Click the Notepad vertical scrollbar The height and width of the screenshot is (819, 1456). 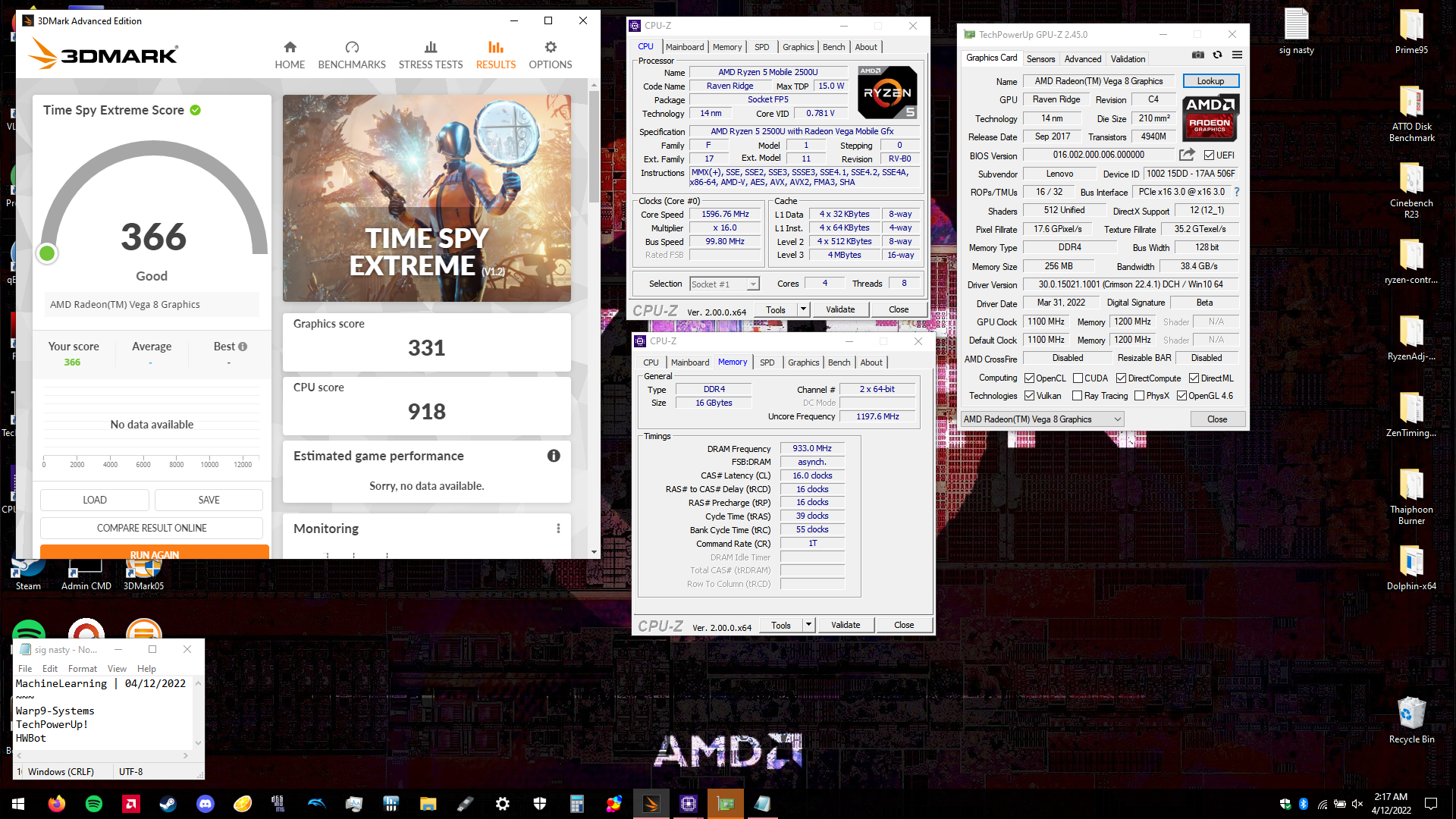198,713
